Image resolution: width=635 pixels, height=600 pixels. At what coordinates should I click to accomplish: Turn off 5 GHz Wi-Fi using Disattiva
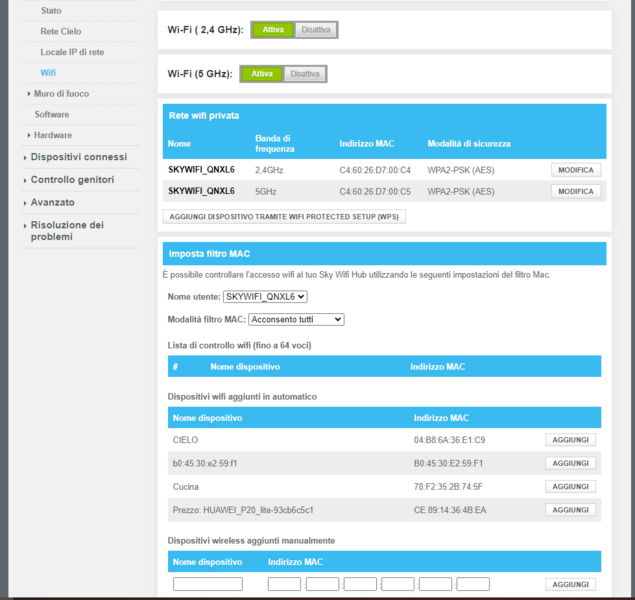tap(305, 74)
